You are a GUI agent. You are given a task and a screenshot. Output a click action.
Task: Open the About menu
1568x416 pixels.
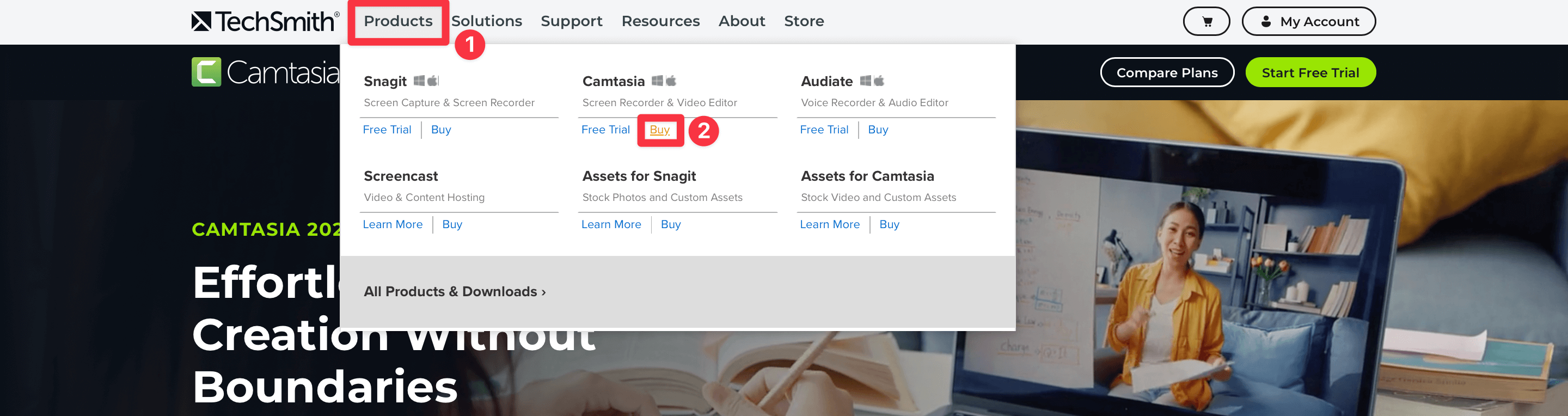click(742, 21)
